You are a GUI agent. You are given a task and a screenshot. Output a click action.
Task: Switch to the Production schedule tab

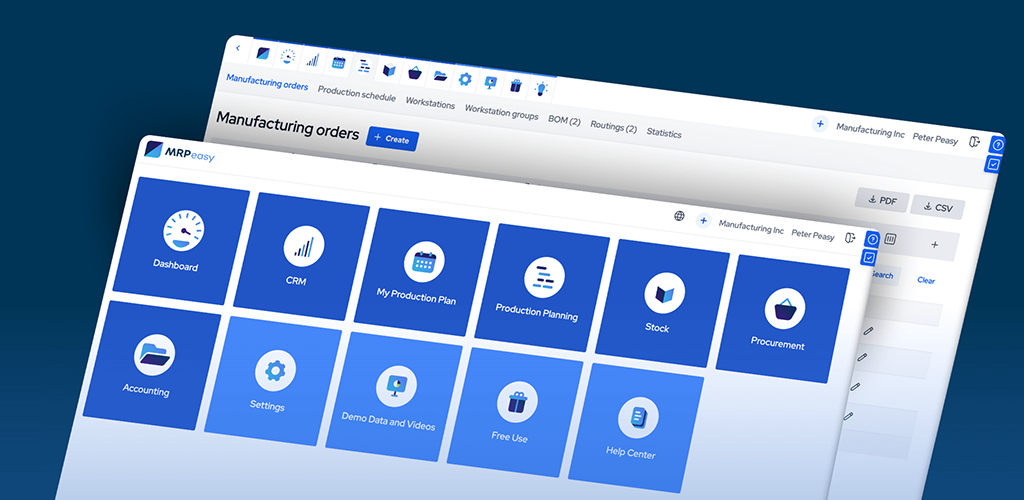click(357, 93)
